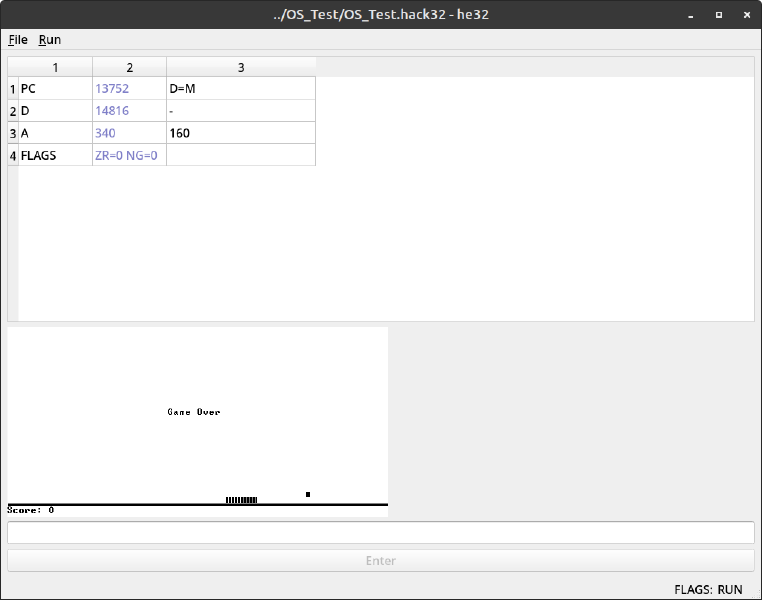Click the disabled Enter button
This screenshot has height=600, width=762.
pyautogui.click(x=380, y=561)
